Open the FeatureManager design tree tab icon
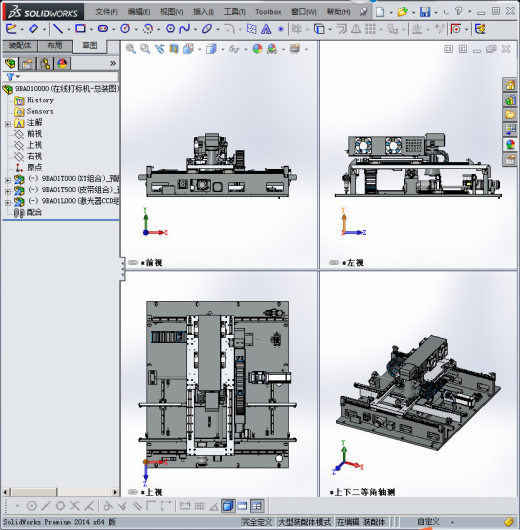Image resolution: width=520 pixels, height=530 pixels. click(x=10, y=64)
